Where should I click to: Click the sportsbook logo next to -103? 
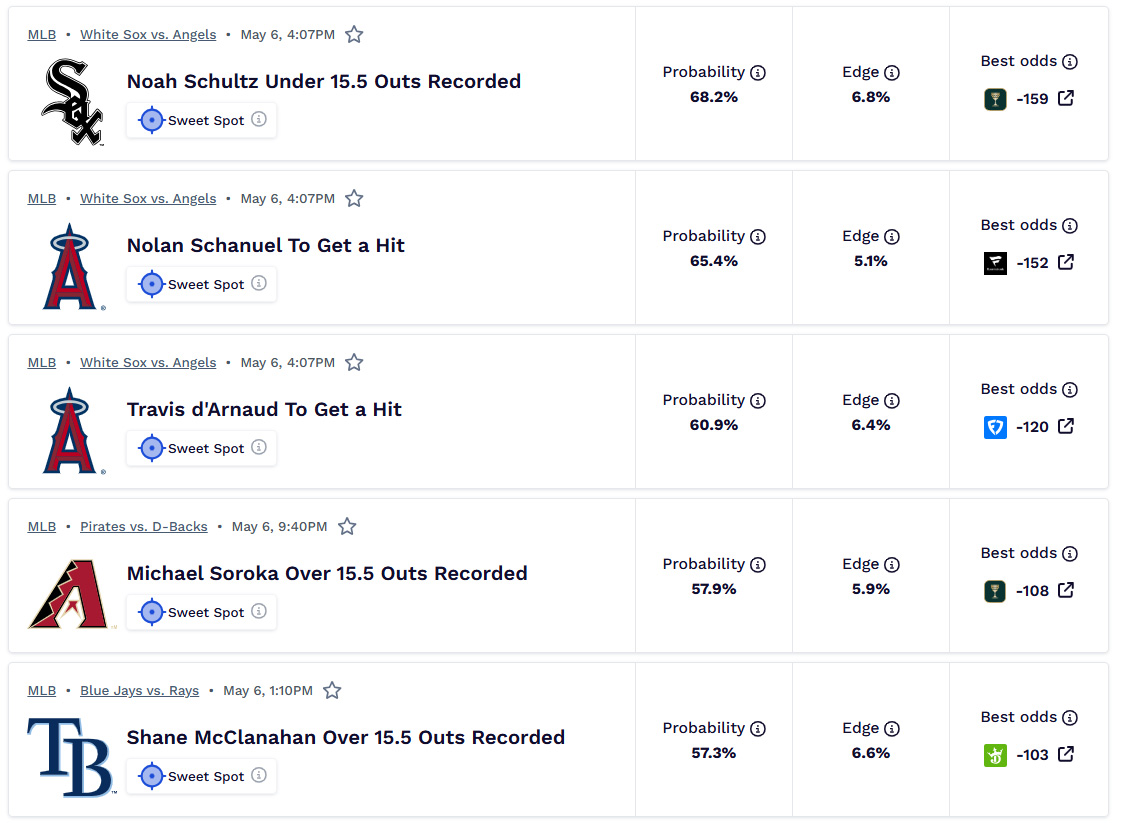click(x=995, y=755)
